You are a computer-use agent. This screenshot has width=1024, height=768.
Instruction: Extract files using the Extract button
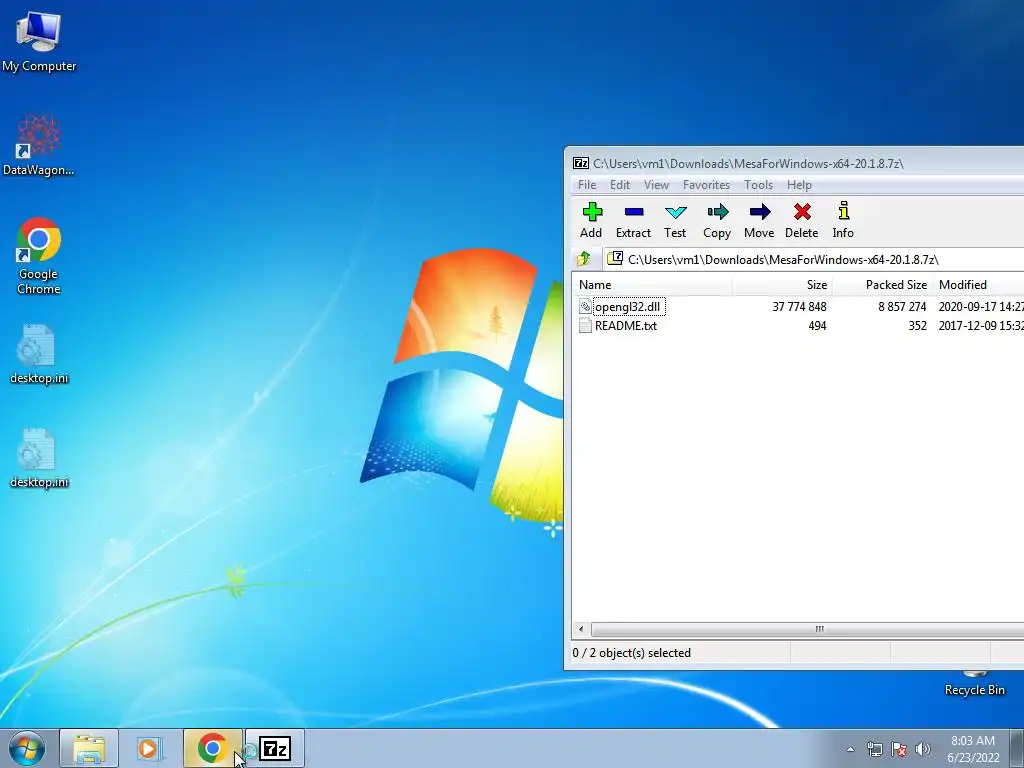[633, 221]
